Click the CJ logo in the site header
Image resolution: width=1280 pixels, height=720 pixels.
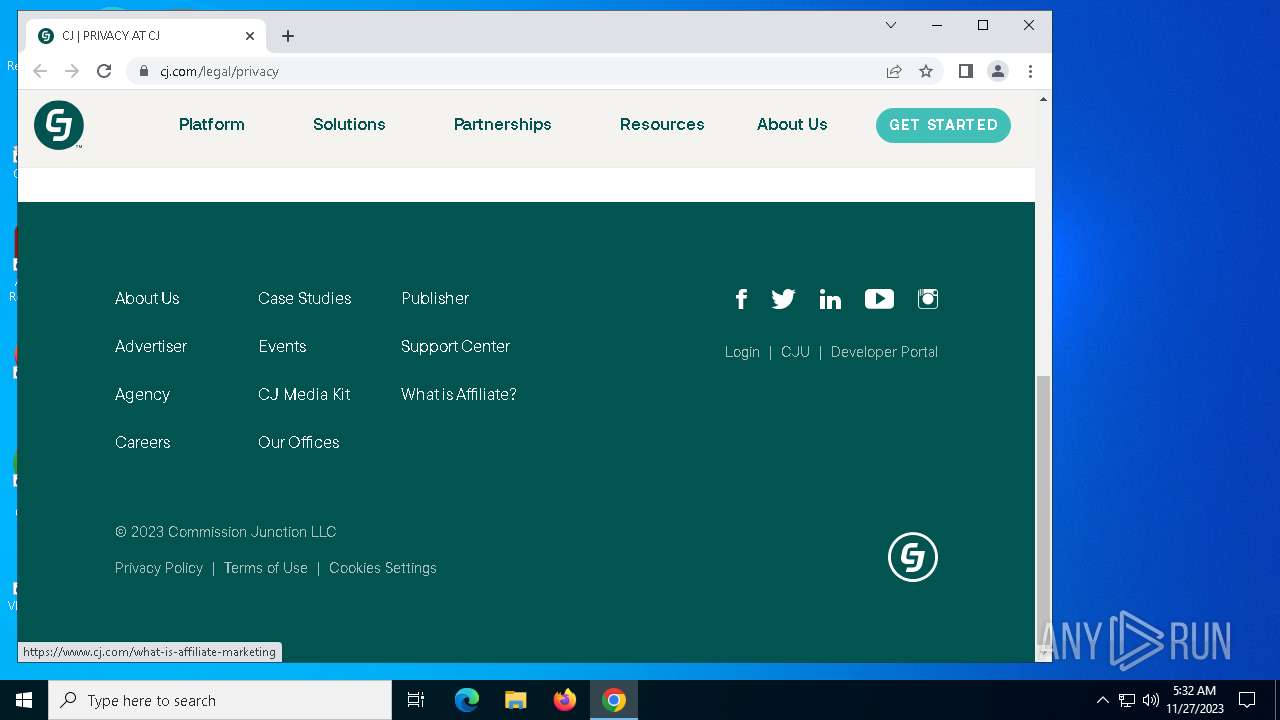point(59,125)
